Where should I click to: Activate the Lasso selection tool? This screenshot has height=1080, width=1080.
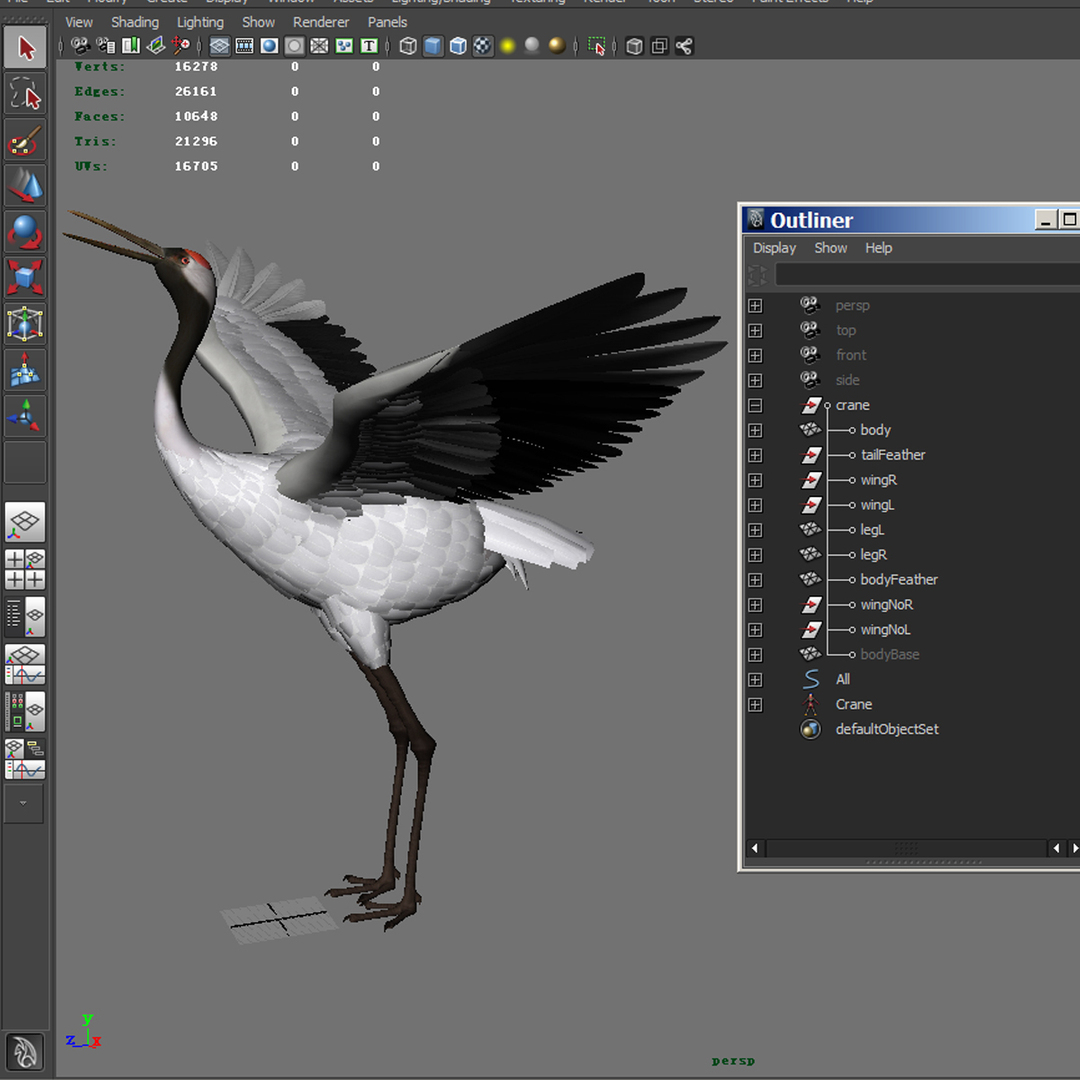click(x=25, y=94)
